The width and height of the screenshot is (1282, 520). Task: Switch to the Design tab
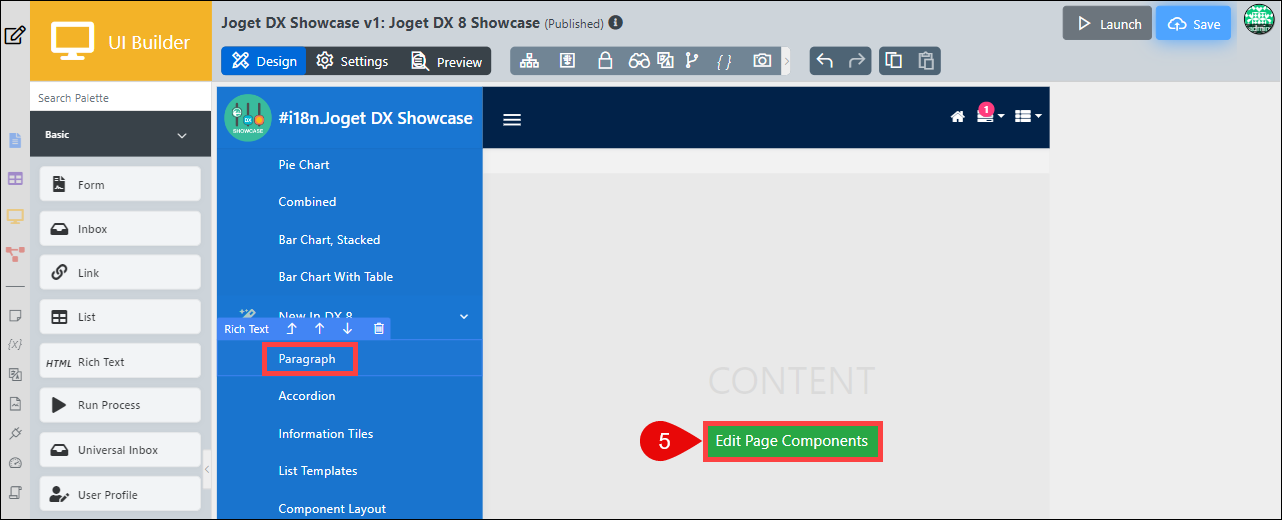[x=265, y=61]
